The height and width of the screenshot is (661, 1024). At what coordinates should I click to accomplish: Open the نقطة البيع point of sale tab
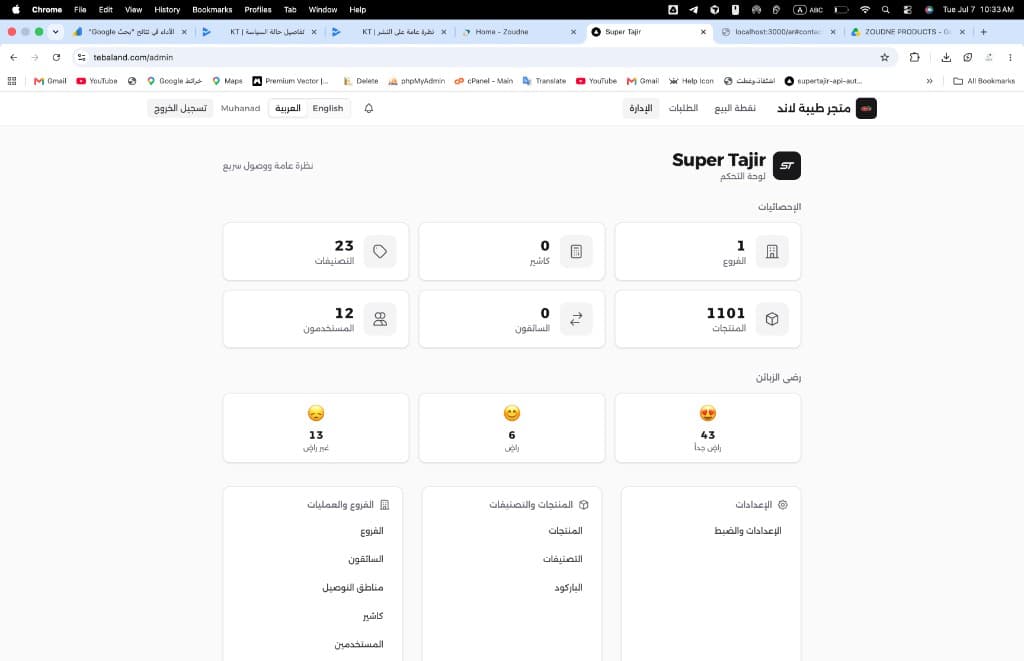point(735,108)
